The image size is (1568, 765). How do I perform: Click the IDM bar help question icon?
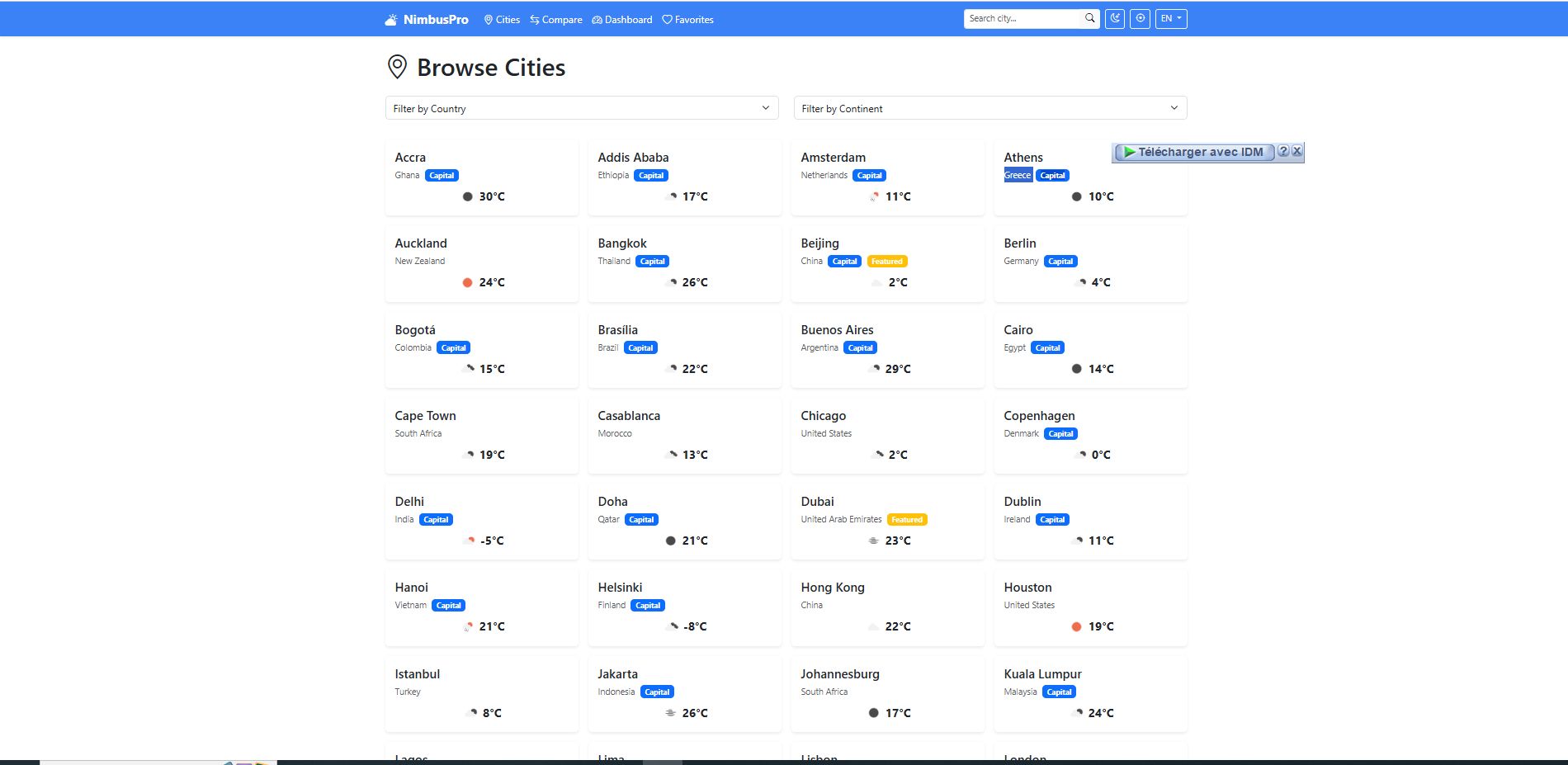point(1283,151)
